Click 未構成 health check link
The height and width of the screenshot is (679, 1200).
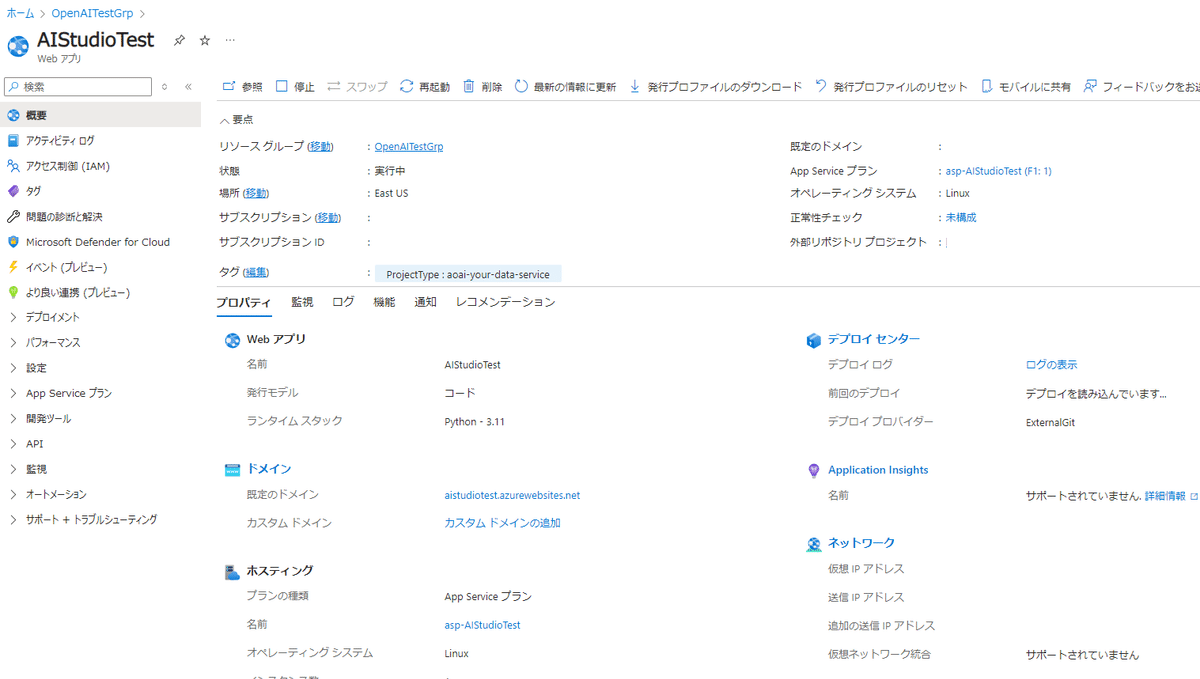961,217
